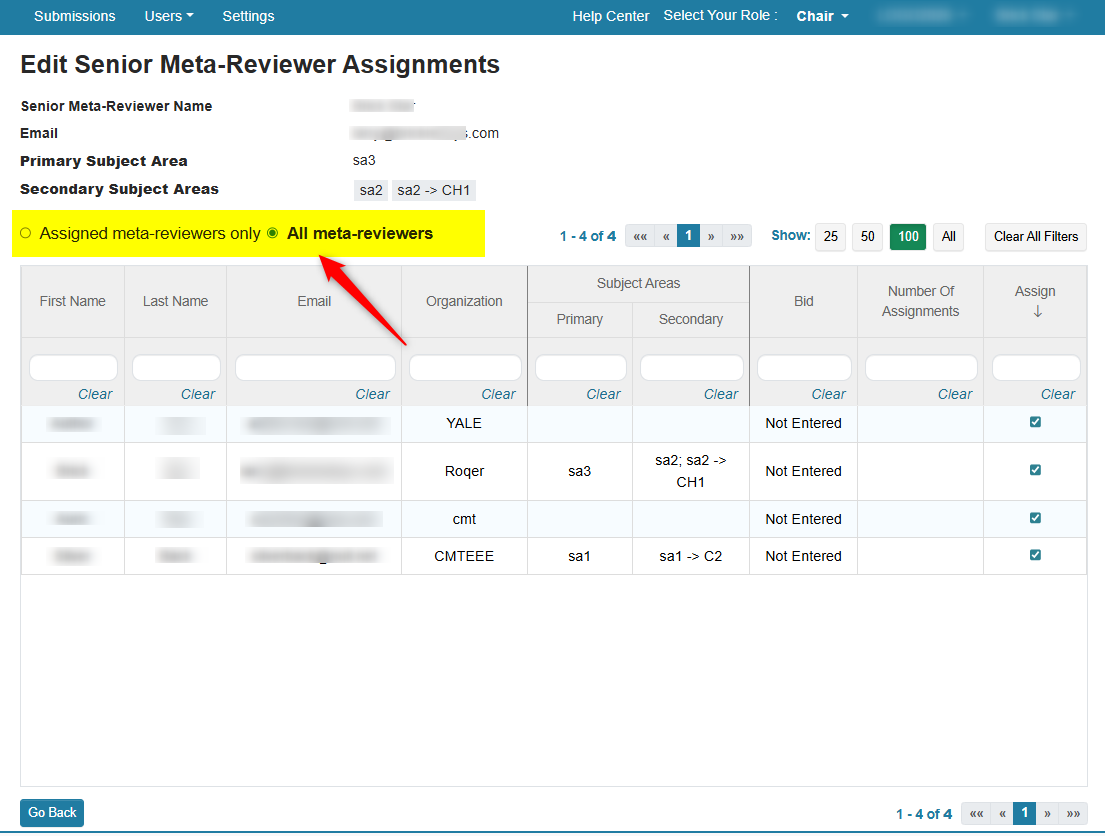The width and height of the screenshot is (1105, 836).
Task: Uncheck the Assign checkbox in YALE row
Action: pyautogui.click(x=1035, y=422)
